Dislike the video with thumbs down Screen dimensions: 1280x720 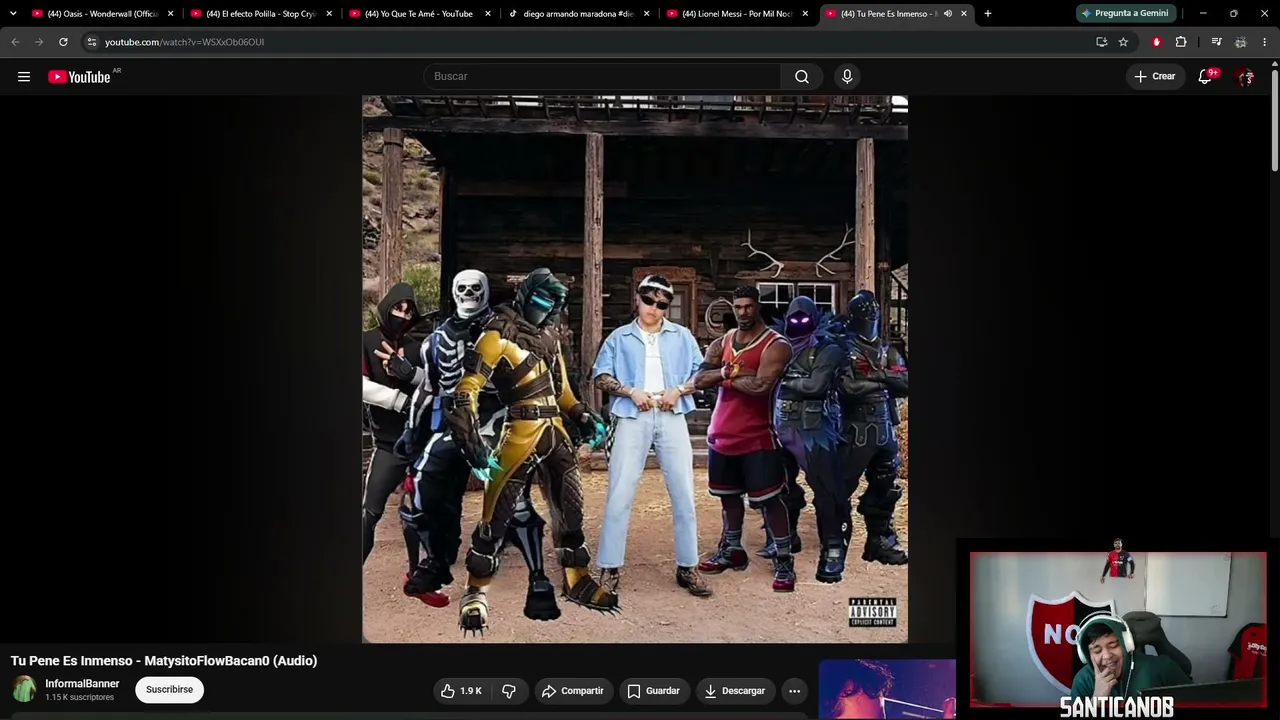coord(509,691)
